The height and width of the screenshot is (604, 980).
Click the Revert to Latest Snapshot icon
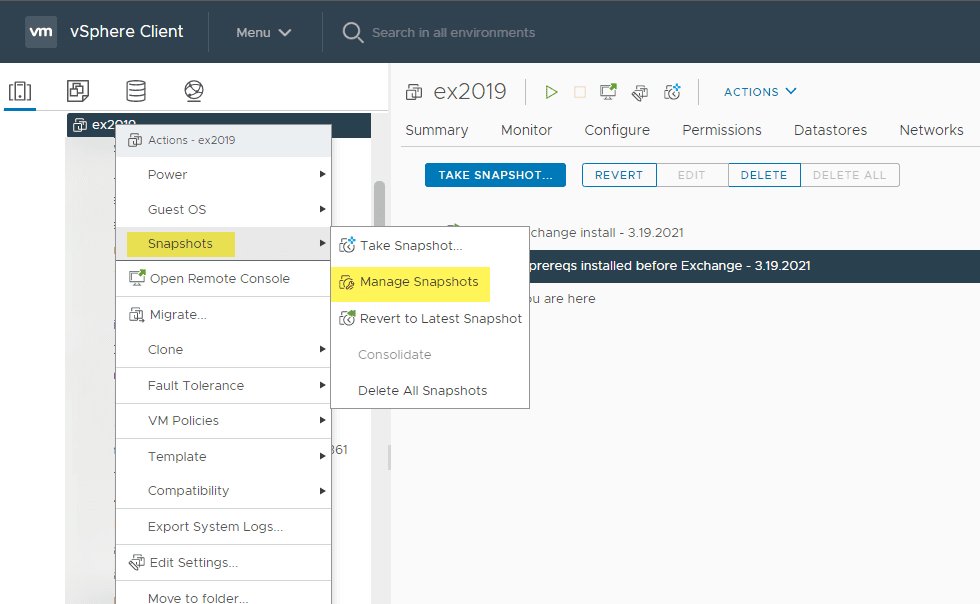click(347, 318)
